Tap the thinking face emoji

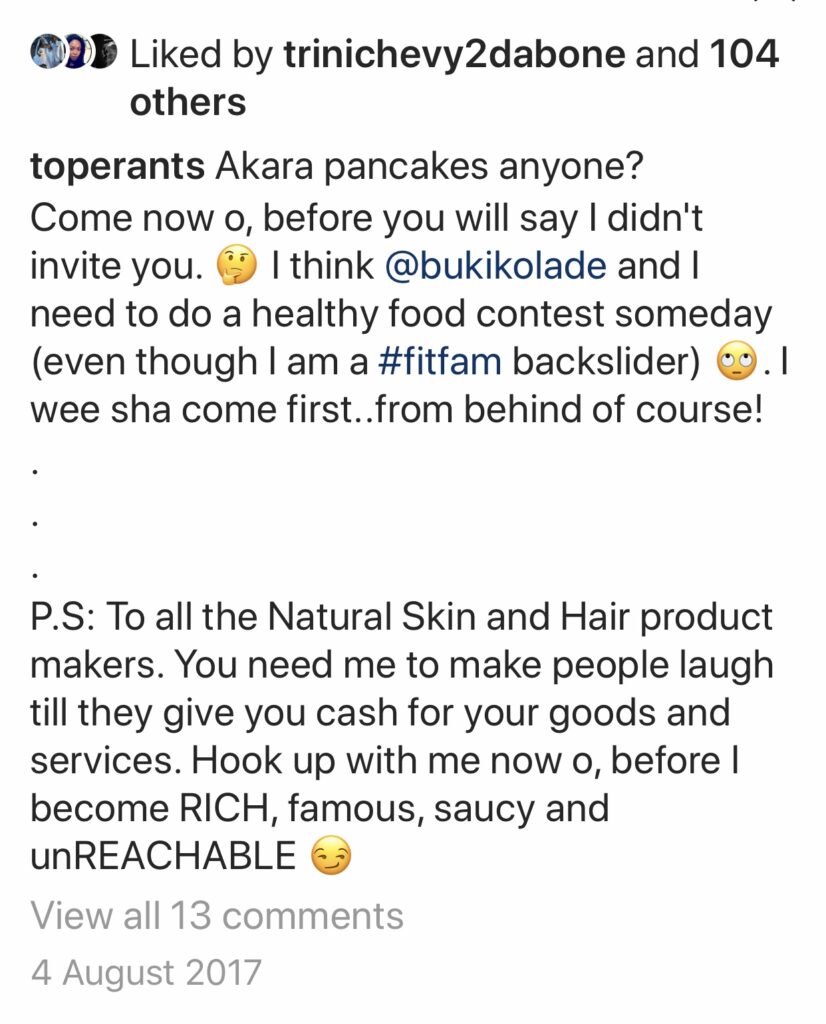click(236, 268)
